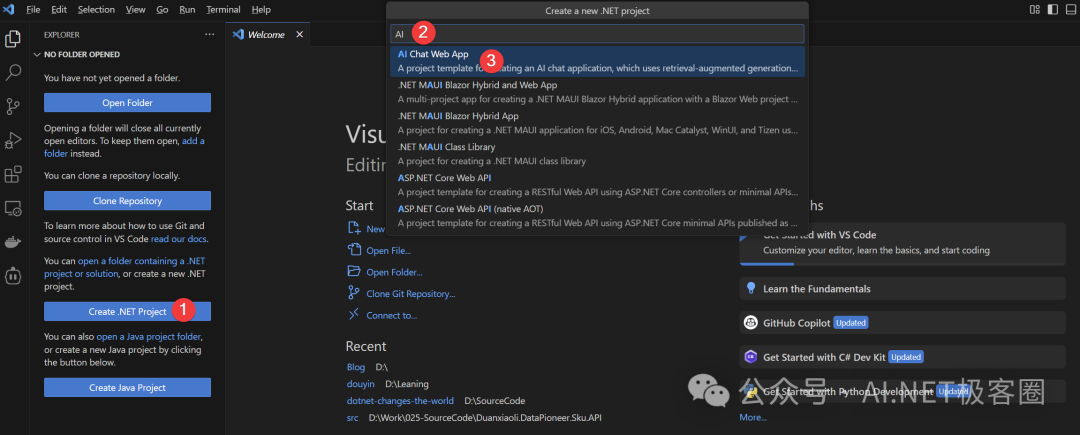The image size is (1080, 435).
Task: Switch to the Welcome tab
Action: [x=266, y=34]
